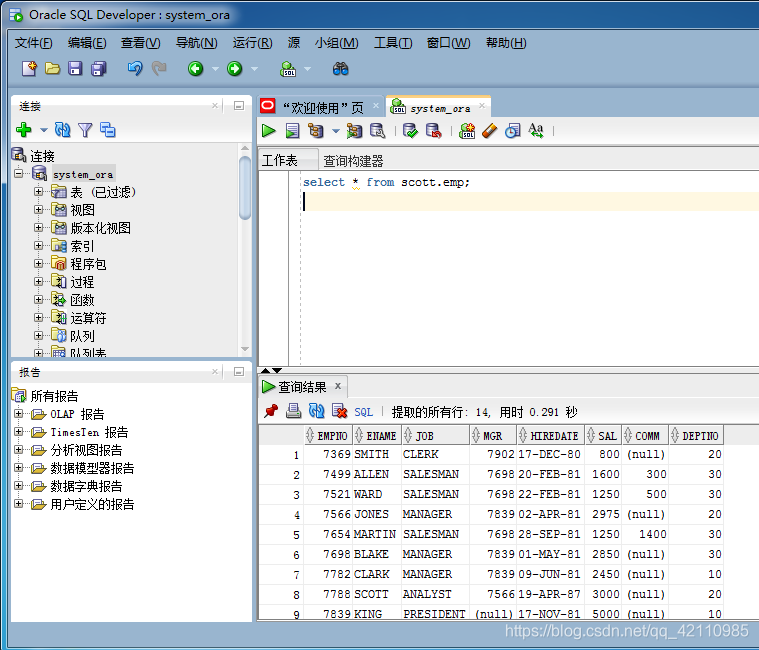Click the New file icon in main toolbar
The image size is (759, 650).
click(29, 69)
